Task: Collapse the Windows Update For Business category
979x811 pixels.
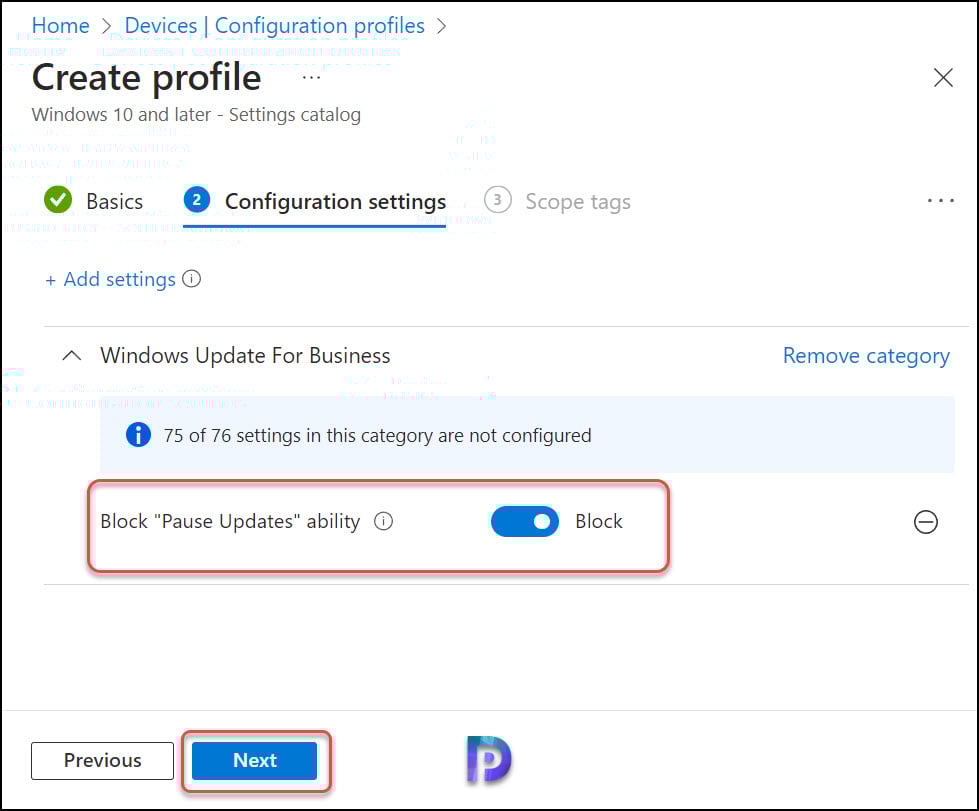Action: pyautogui.click(x=72, y=356)
